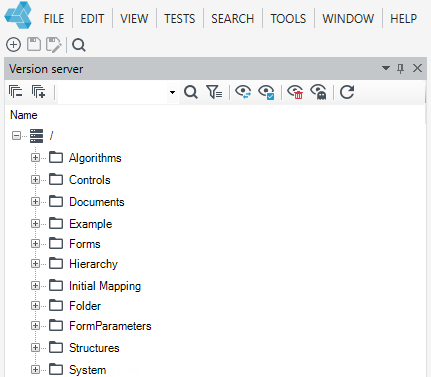Expand all tree nodes icon
Image resolution: width=431 pixels, height=377 pixels.
click(x=38, y=92)
